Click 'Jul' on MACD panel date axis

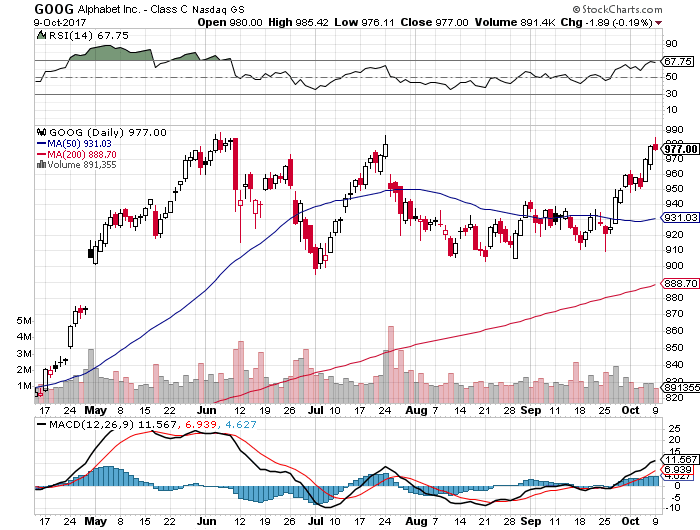tap(316, 521)
